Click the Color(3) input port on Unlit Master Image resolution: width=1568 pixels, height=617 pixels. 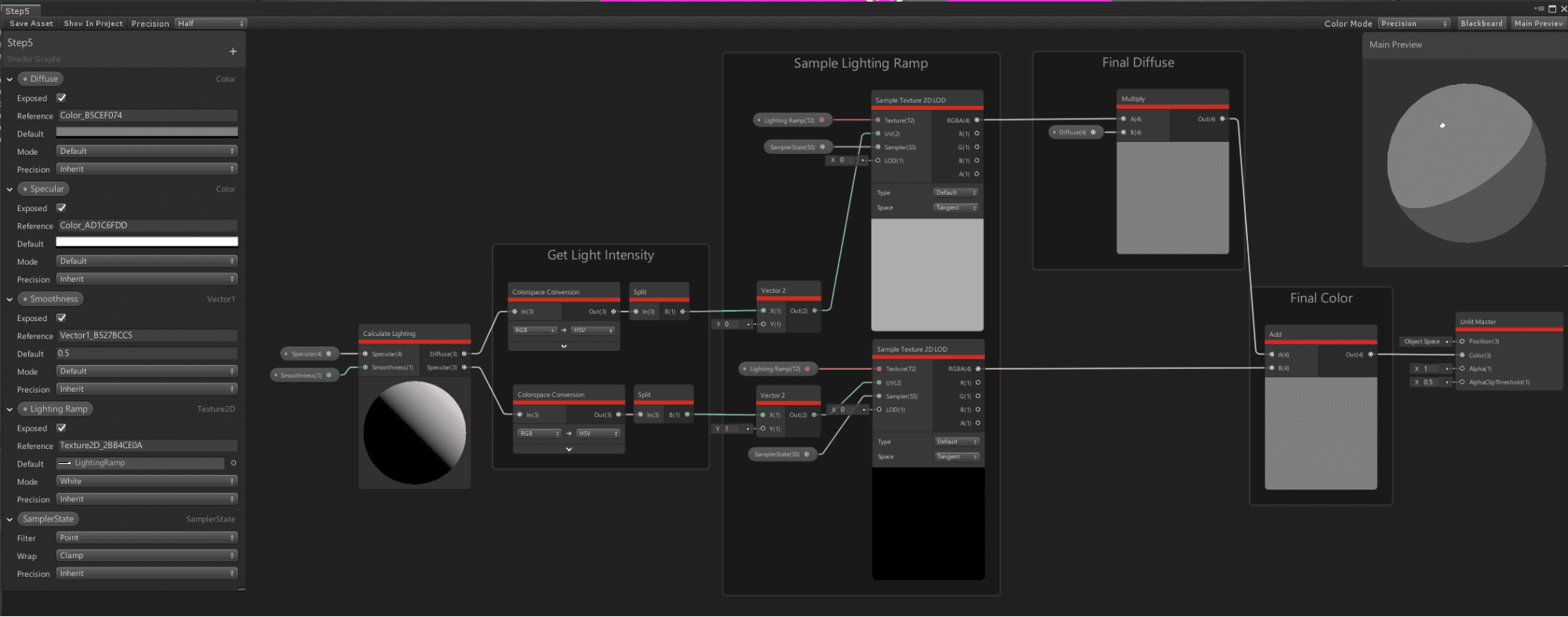coord(1462,356)
